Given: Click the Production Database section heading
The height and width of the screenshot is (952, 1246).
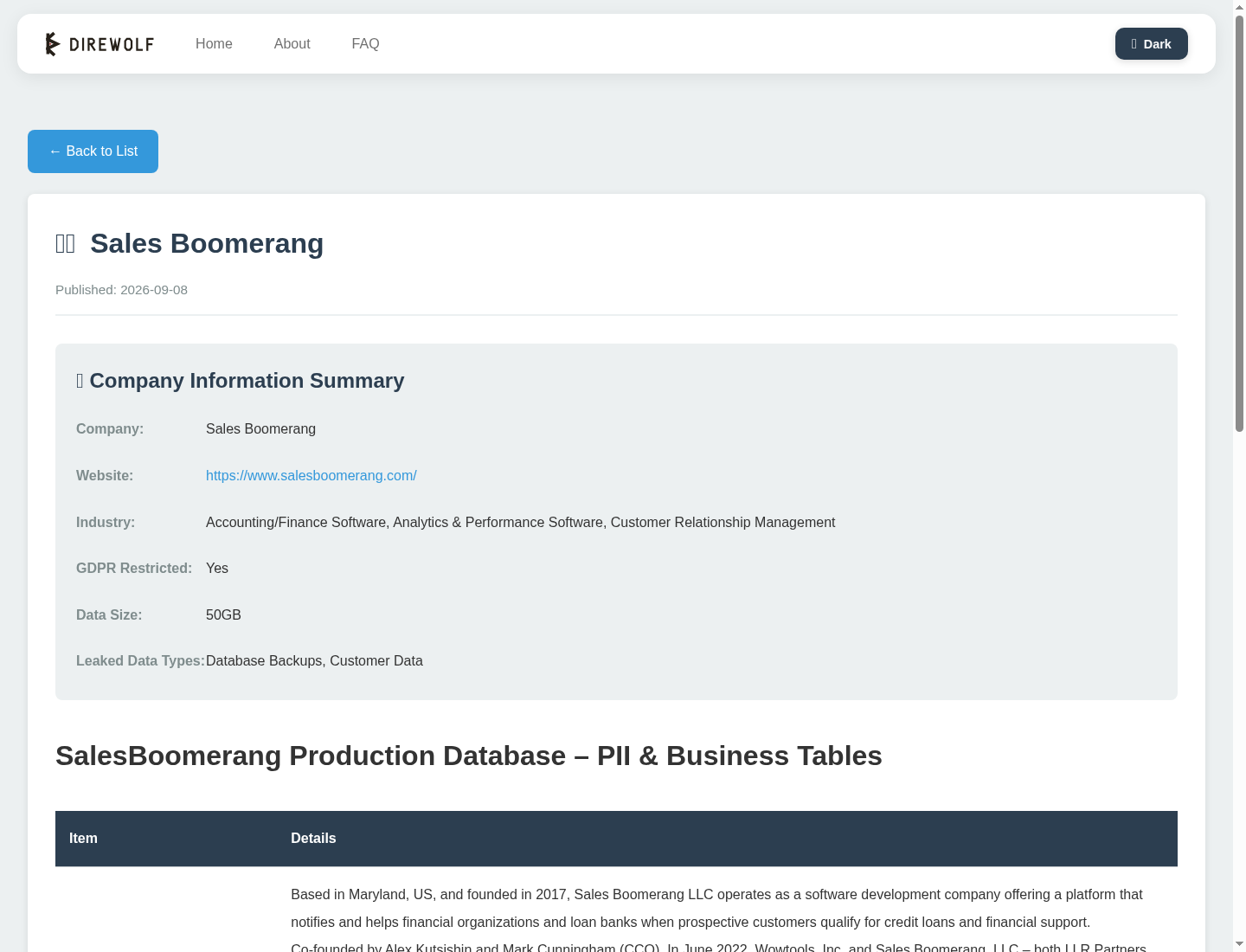Looking at the screenshot, I should tap(469, 756).
